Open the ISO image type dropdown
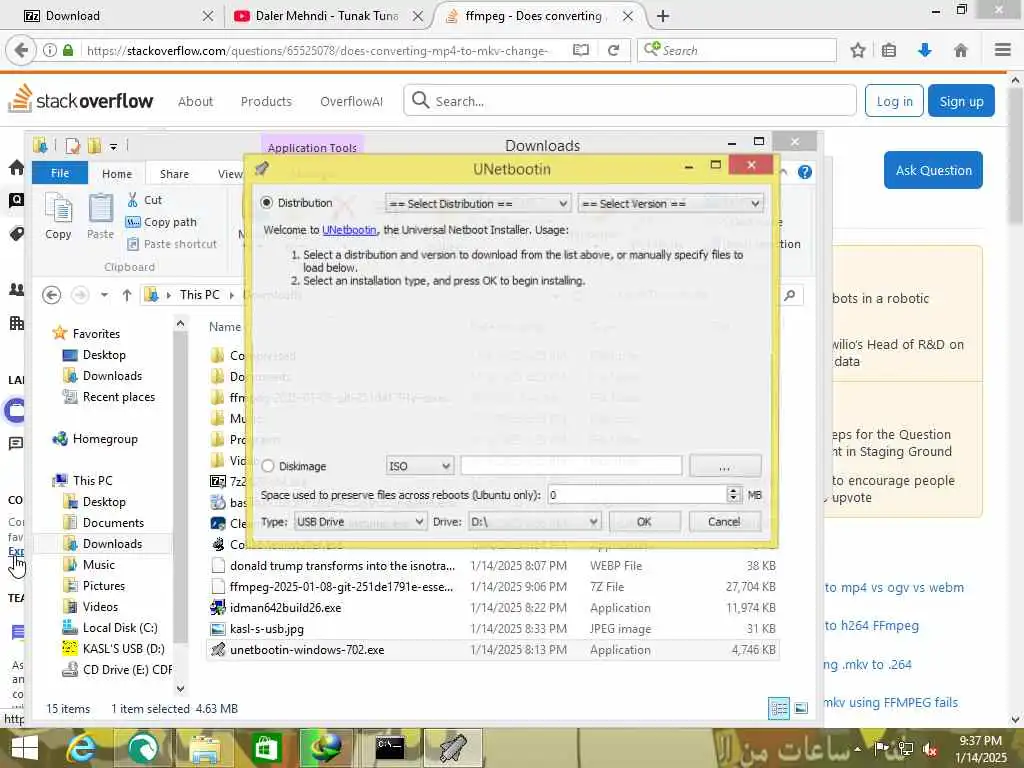Screen dimensions: 1024x768 point(419,466)
